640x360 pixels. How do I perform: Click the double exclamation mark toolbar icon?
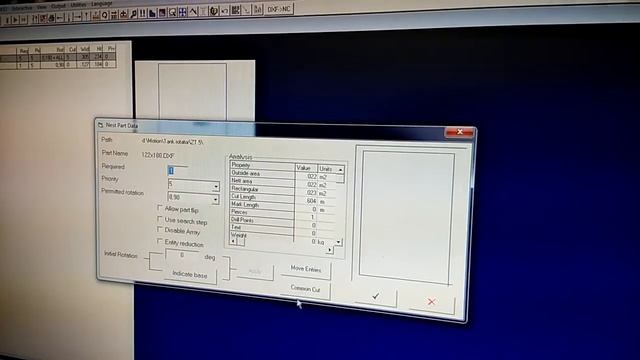coord(142,13)
